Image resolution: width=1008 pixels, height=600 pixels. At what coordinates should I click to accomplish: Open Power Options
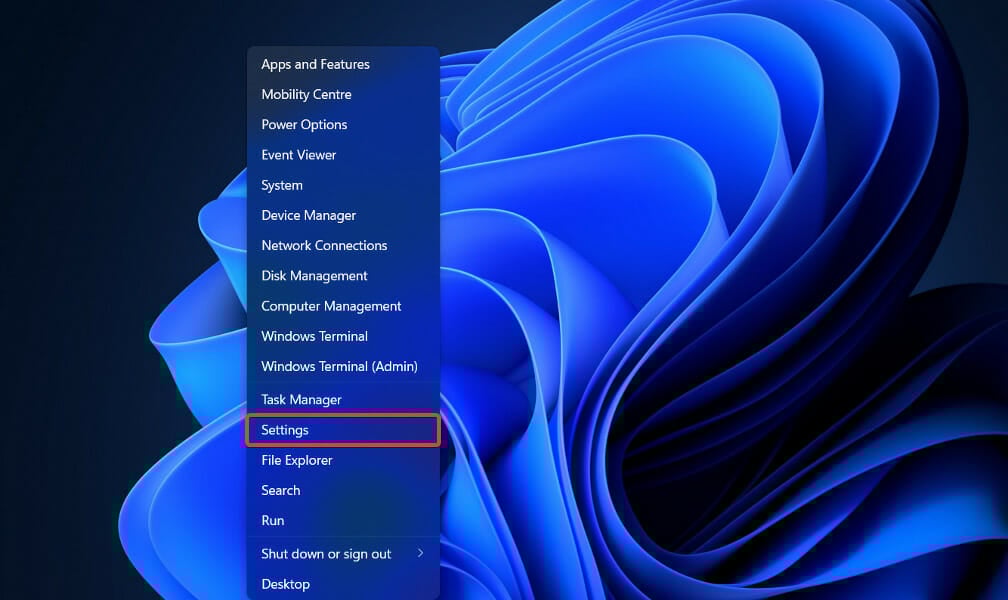[x=343, y=125]
